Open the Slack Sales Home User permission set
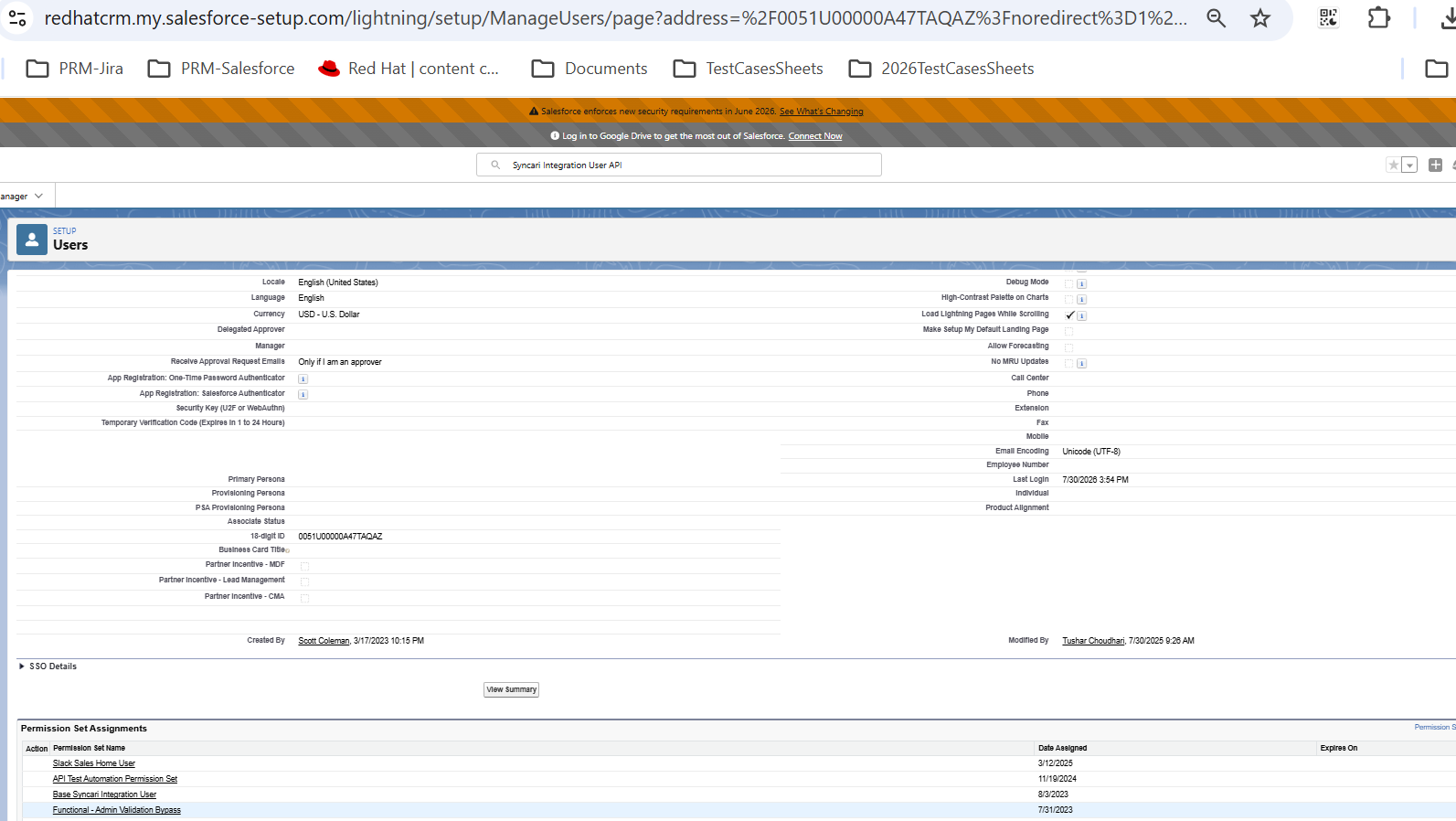The height and width of the screenshot is (821, 1456). 94,763
